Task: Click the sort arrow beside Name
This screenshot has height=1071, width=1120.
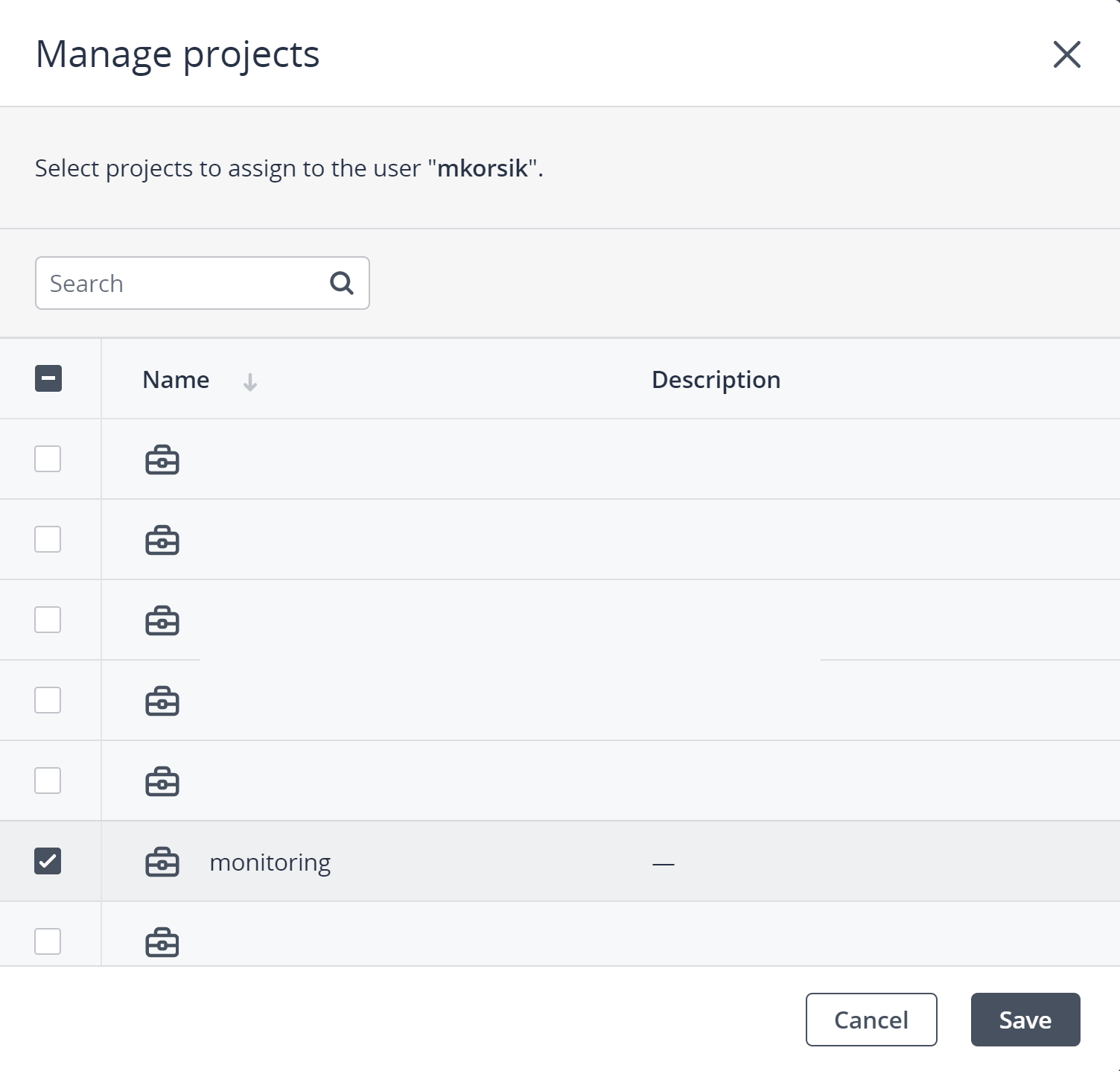Action: [x=250, y=382]
